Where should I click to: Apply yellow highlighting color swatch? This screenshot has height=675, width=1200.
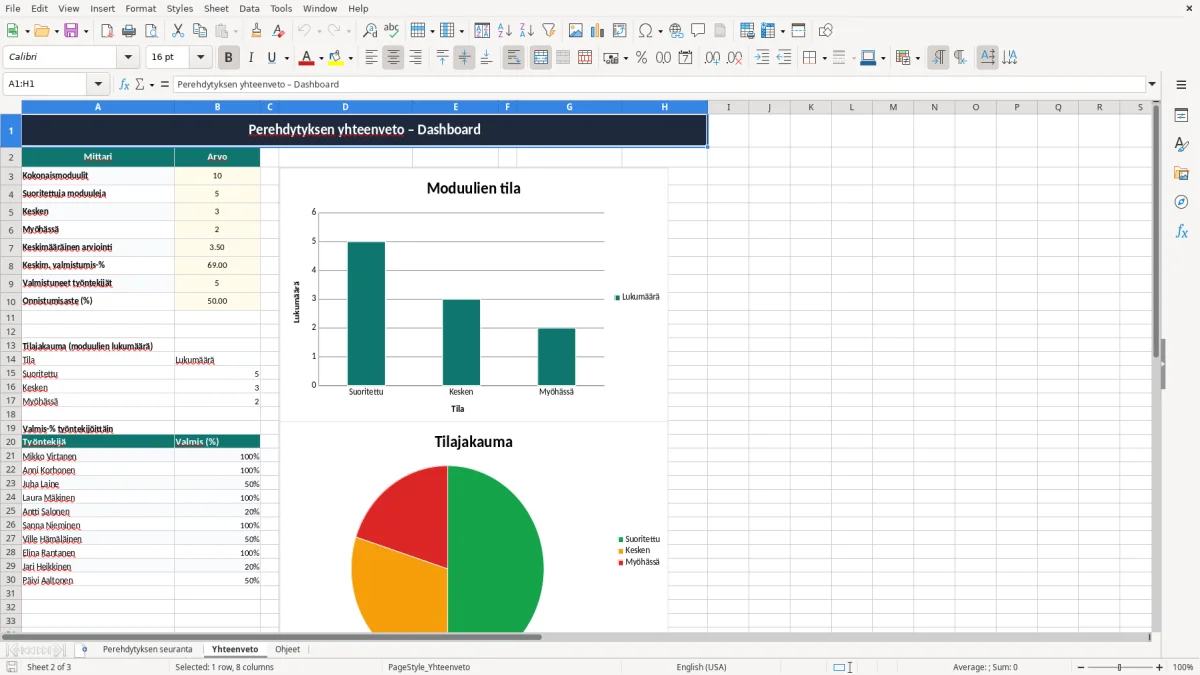[x=336, y=58]
